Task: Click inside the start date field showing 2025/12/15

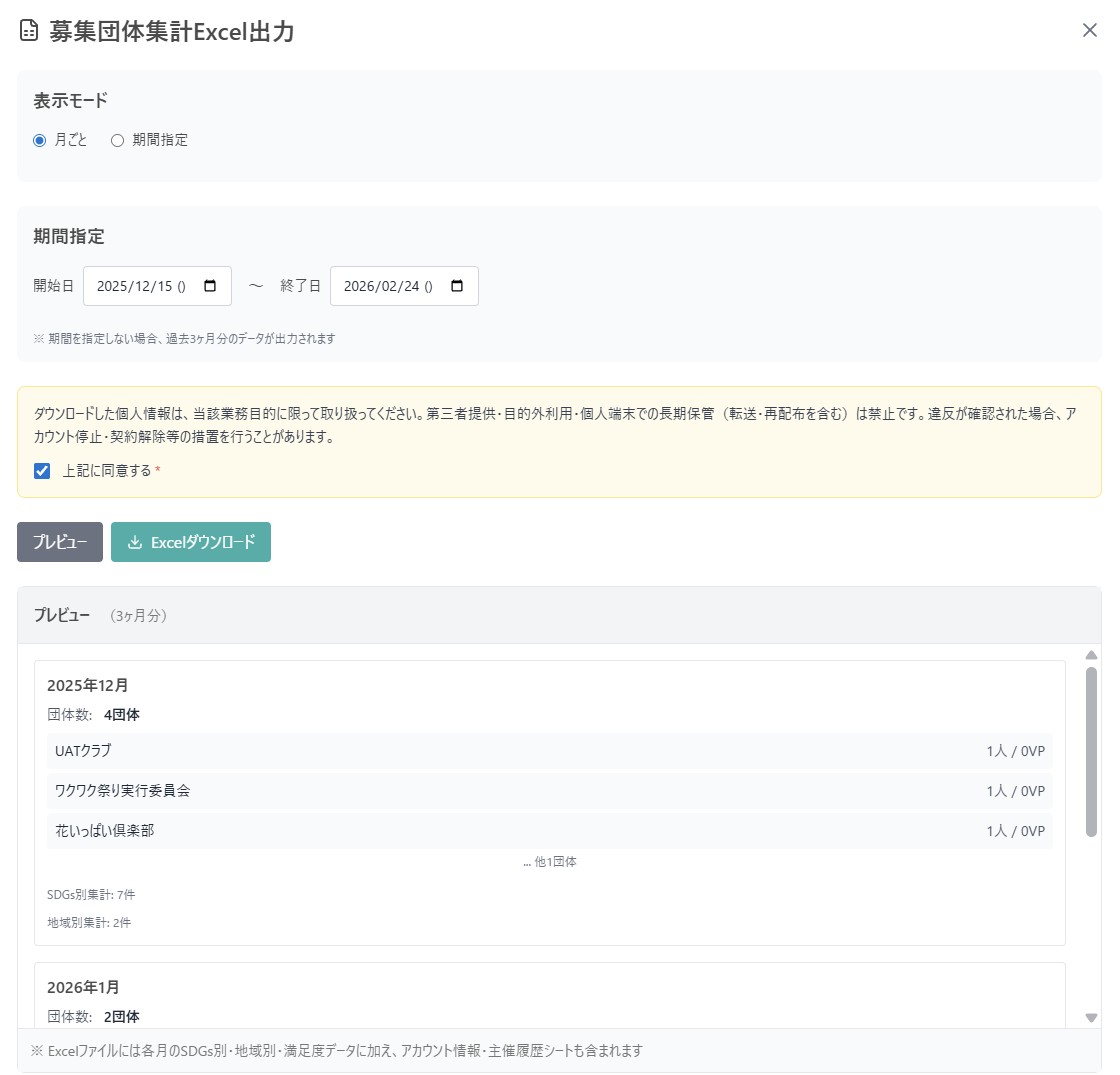Action: 140,285
